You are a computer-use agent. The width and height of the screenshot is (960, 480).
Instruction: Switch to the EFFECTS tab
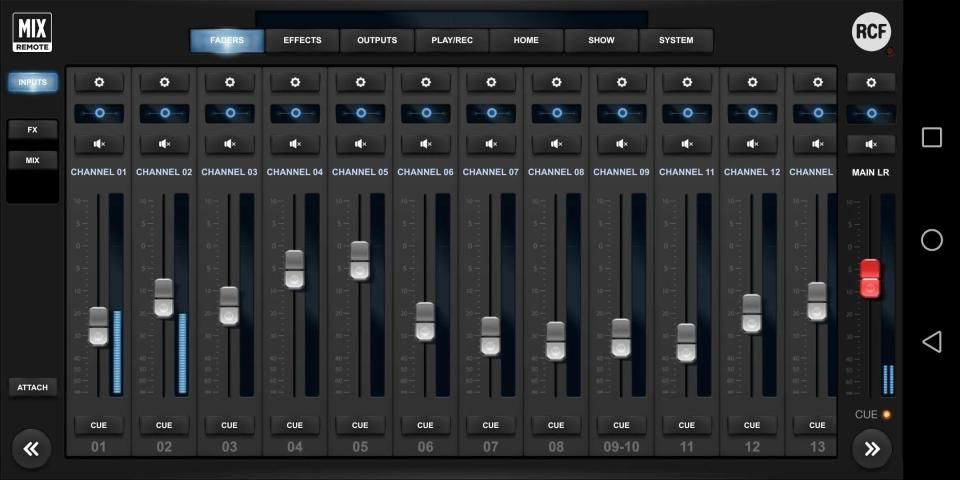coord(302,40)
